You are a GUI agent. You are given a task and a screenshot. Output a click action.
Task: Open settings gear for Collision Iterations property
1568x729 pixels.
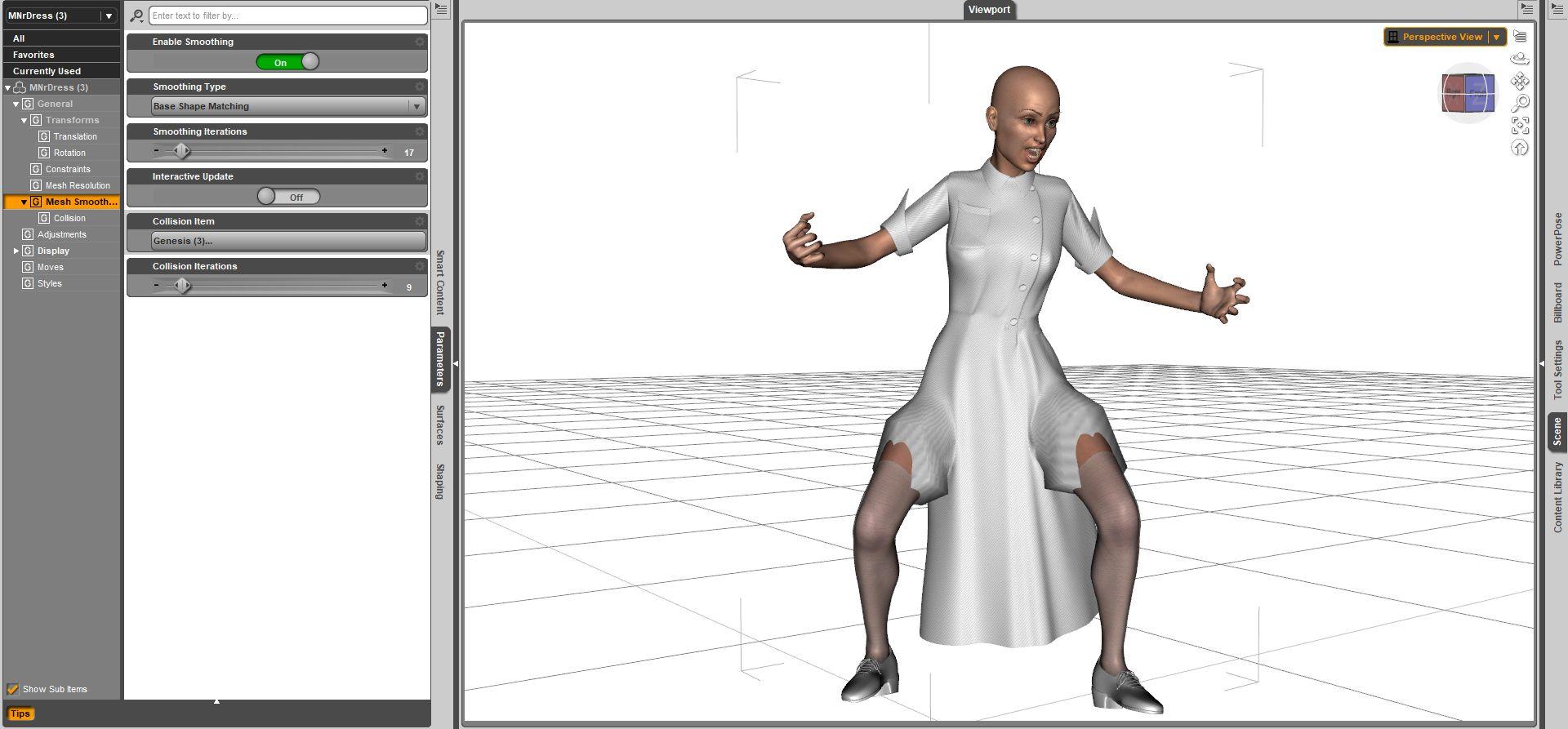420,266
